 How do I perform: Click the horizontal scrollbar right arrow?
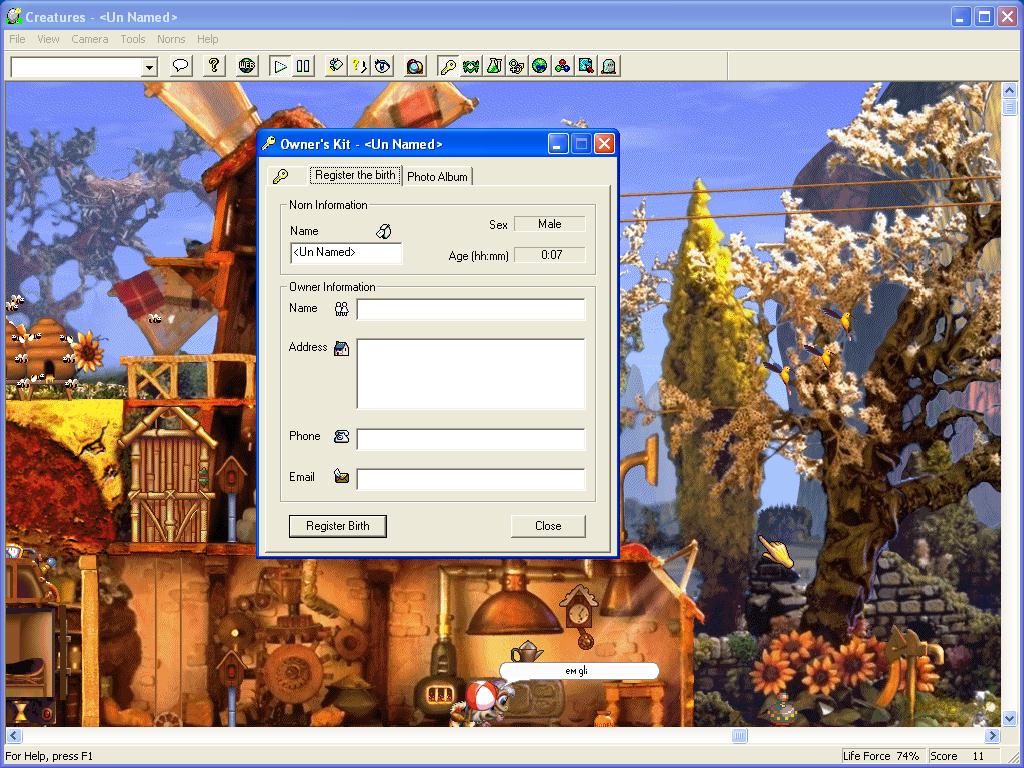[x=993, y=735]
